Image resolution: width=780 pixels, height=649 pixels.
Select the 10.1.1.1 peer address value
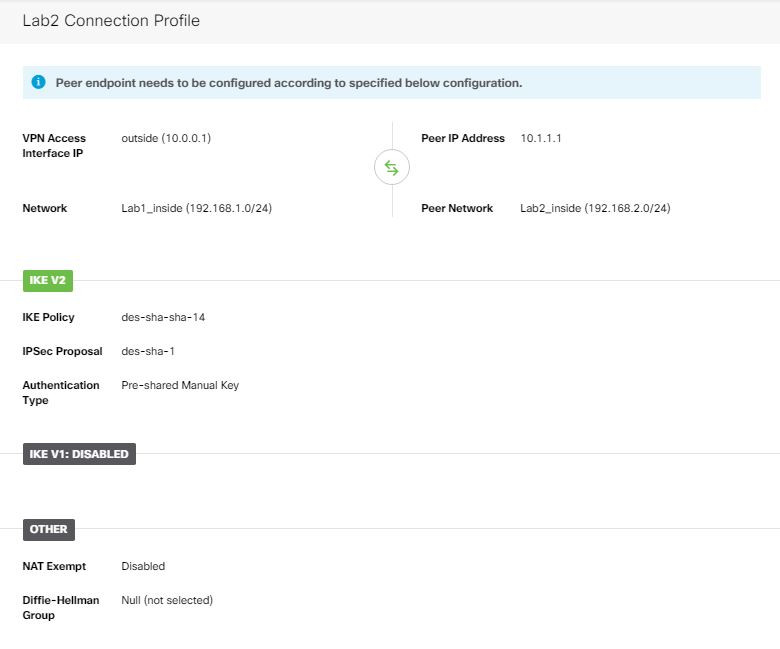[x=541, y=138]
